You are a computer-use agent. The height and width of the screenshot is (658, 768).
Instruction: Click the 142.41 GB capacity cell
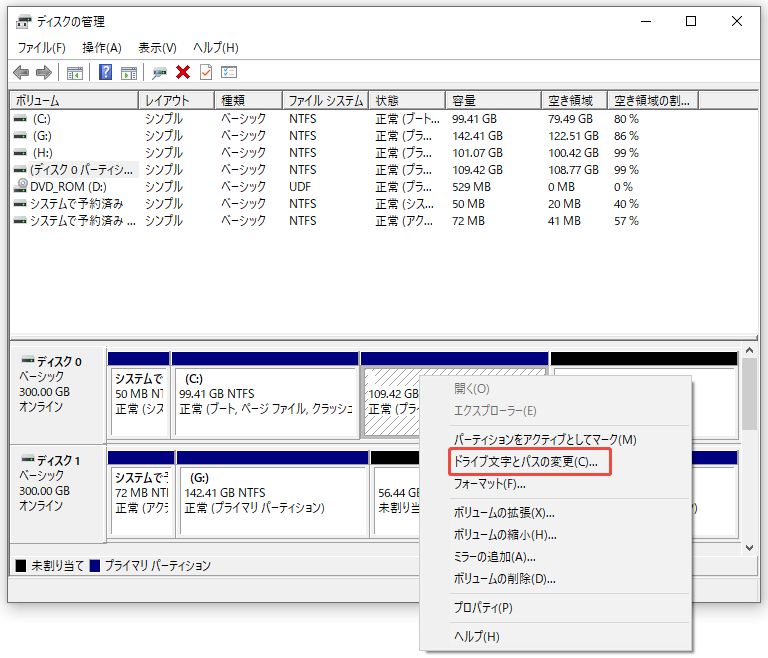coord(478,136)
